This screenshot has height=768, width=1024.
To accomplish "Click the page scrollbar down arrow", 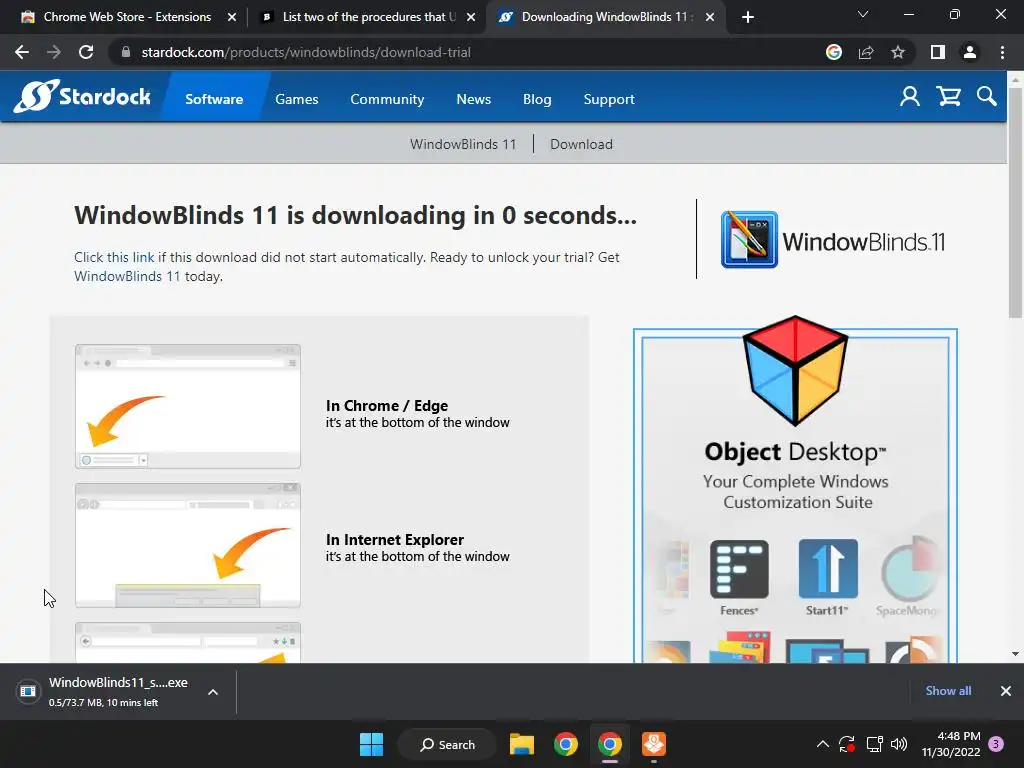I will click(x=1015, y=654).
